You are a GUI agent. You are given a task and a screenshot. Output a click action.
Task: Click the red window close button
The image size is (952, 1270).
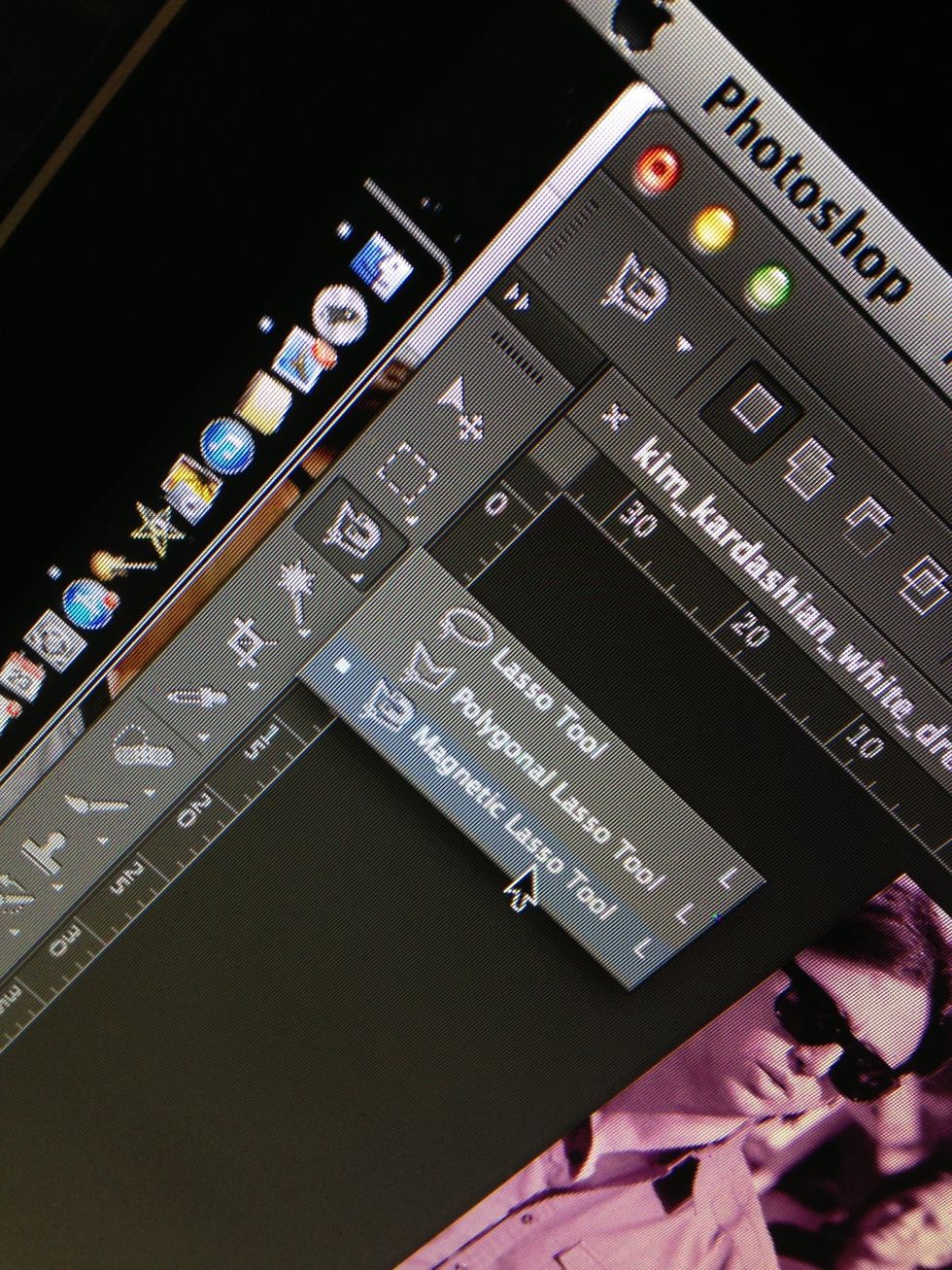coord(658,168)
